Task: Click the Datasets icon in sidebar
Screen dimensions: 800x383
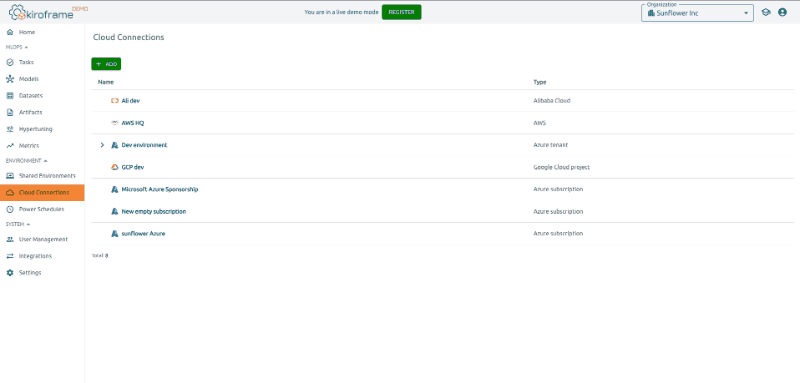Action: pyautogui.click(x=10, y=95)
